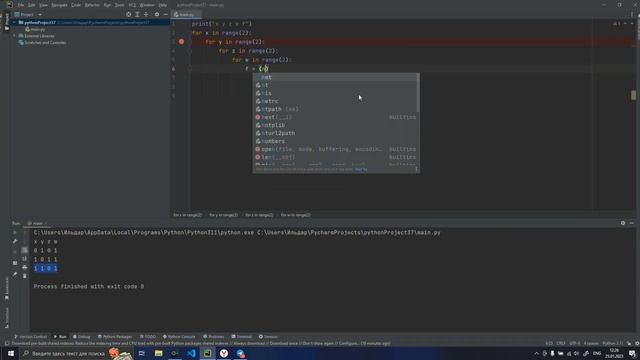Open the Navigate menu
This screenshot has height=360, width=640.
pyautogui.click(x=59, y=5)
